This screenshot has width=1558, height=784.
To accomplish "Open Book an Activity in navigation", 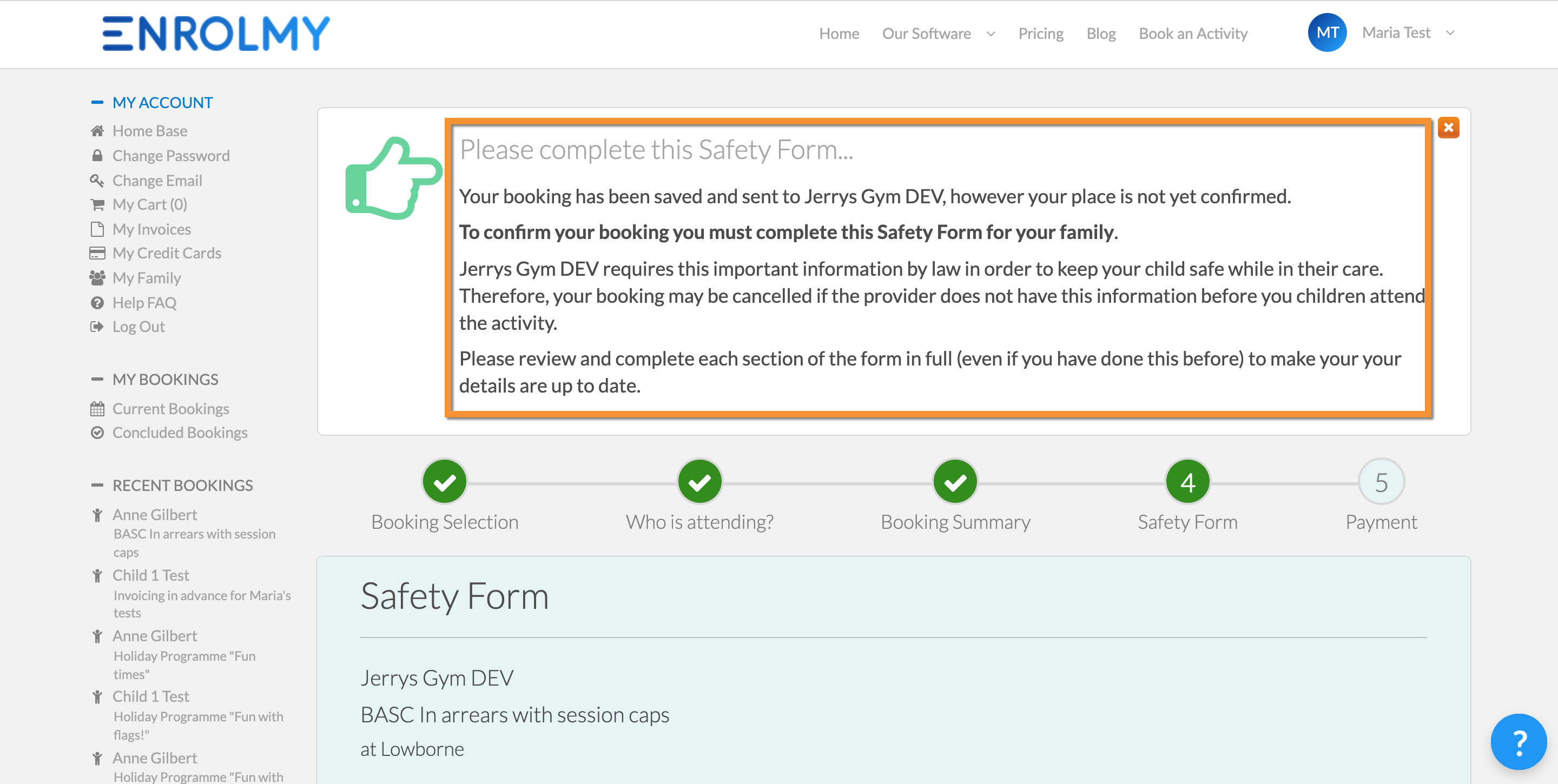I will tap(1193, 33).
